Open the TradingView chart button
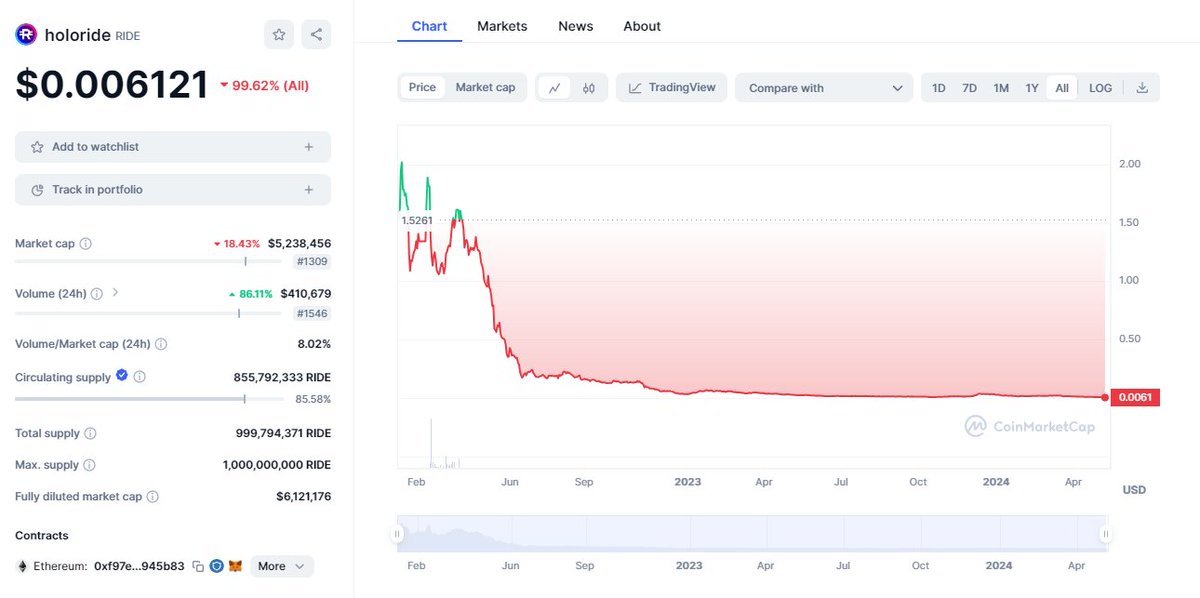The width and height of the screenshot is (1200, 598). [671, 88]
